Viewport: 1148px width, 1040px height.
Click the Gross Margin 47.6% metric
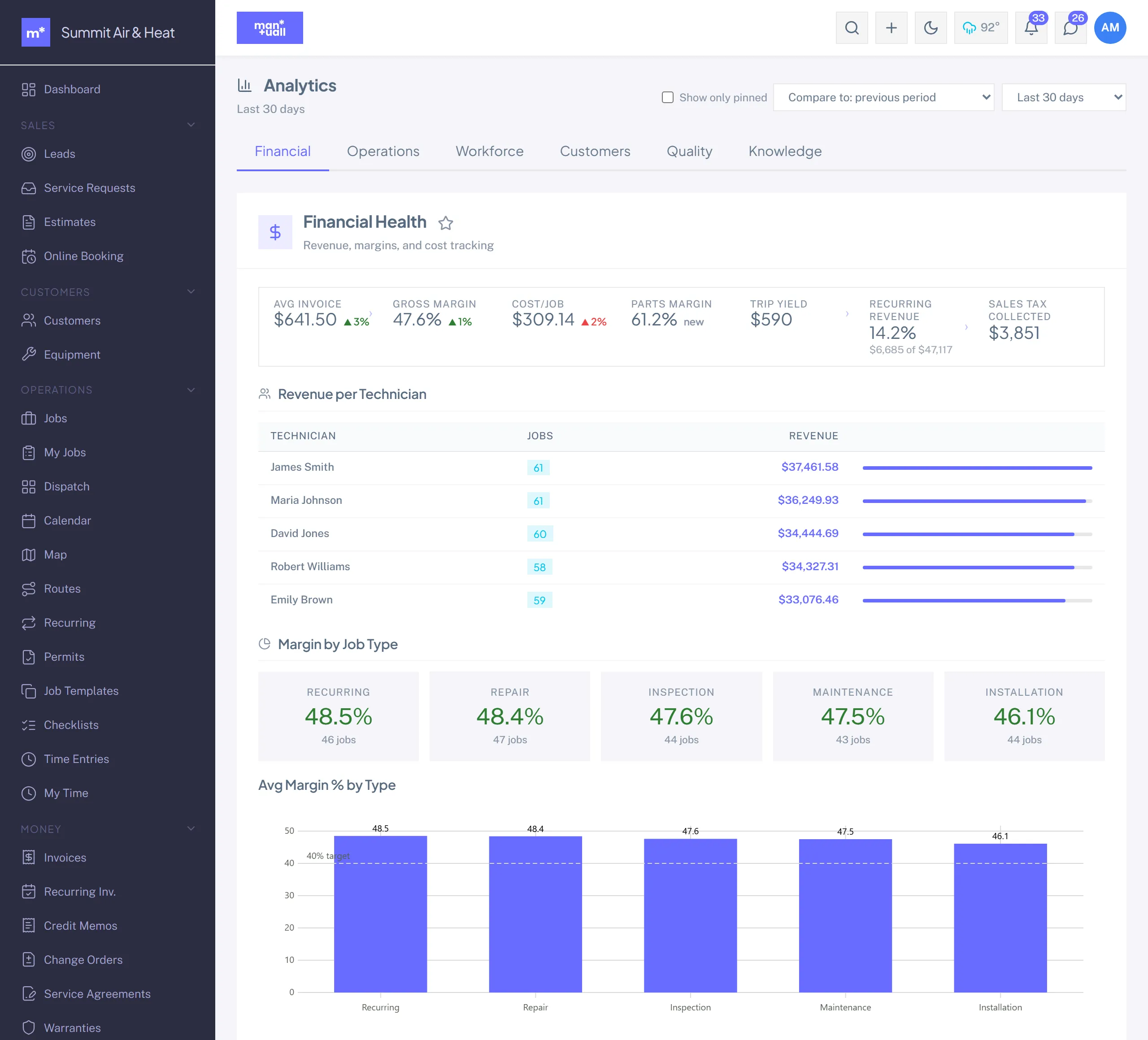(x=435, y=314)
